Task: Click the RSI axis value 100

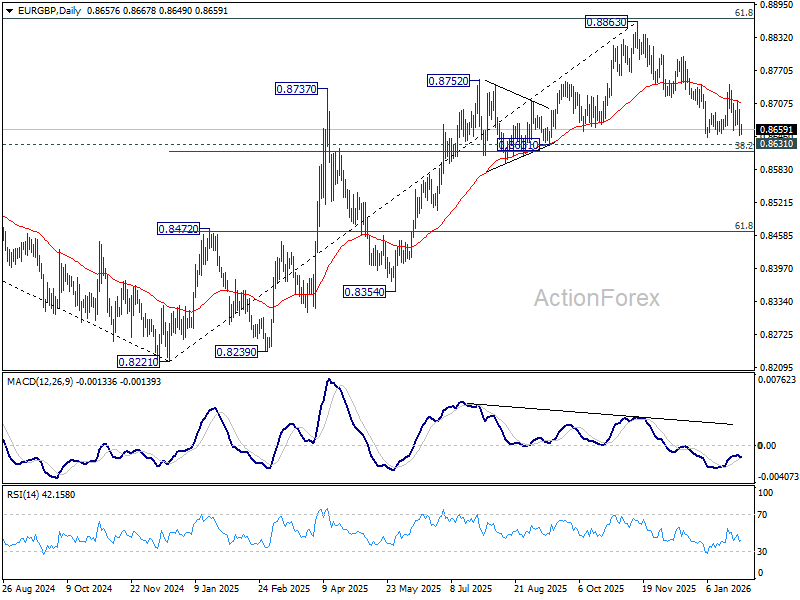Action: [766, 493]
